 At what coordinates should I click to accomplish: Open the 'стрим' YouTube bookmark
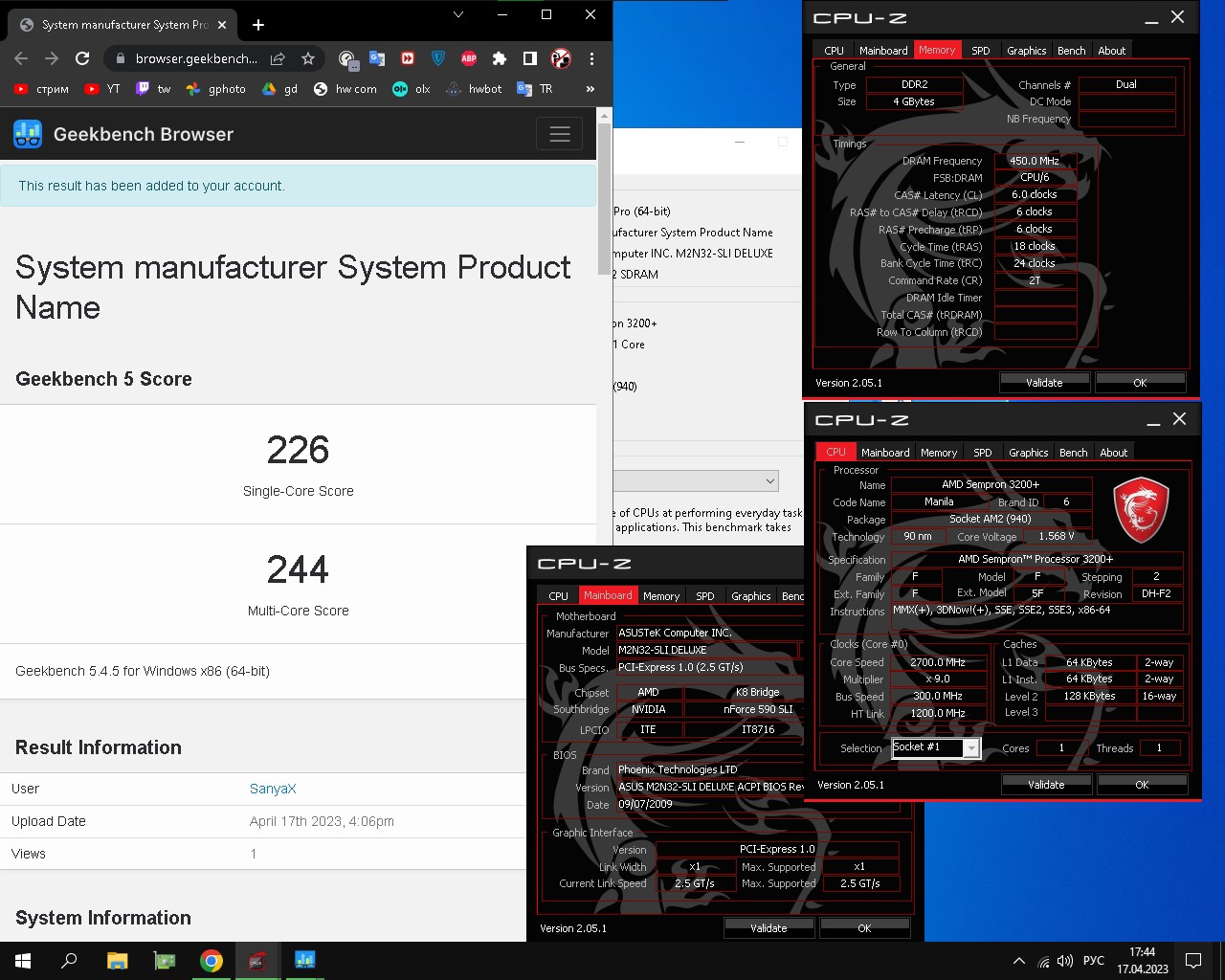(x=42, y=89)
